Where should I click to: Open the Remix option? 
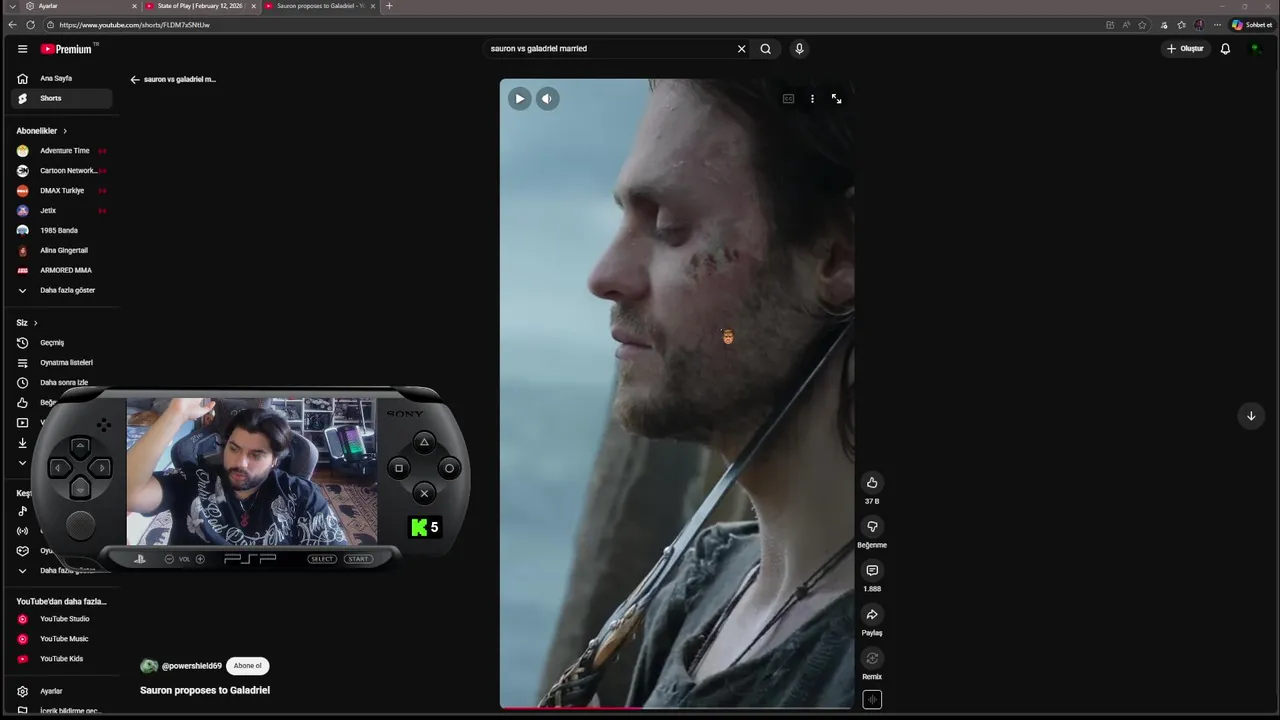(872, 659)
